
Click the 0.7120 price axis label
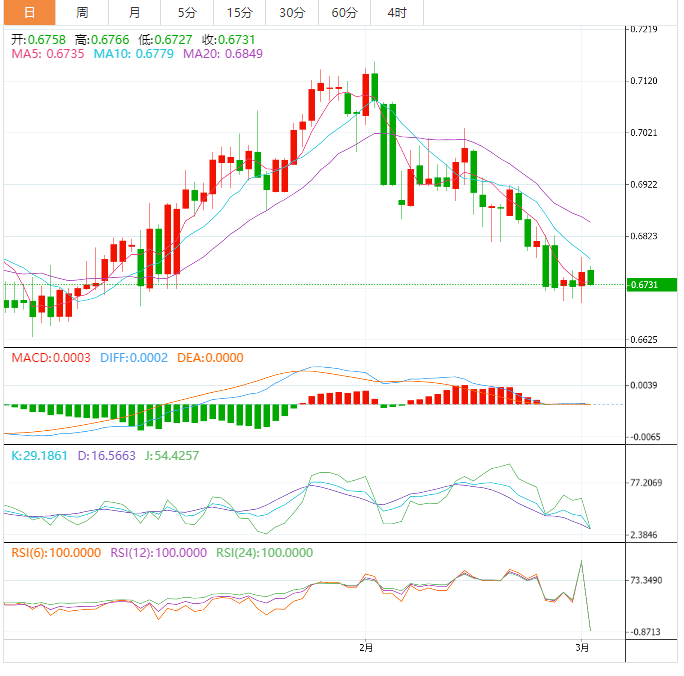click(x=644, y=81)
